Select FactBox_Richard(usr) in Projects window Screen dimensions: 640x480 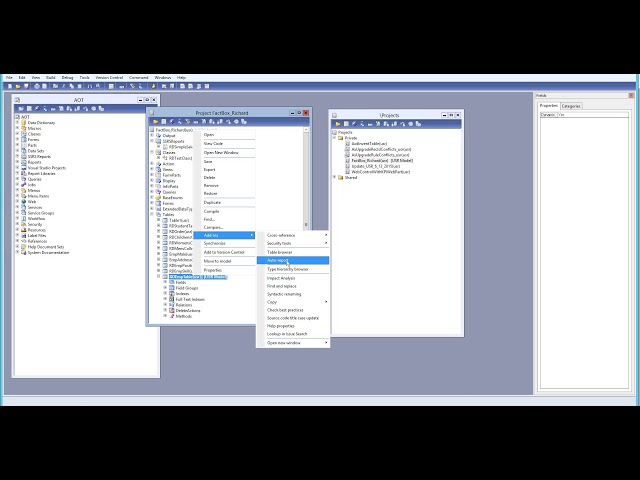pyautogui.click(x=382, y=161)
